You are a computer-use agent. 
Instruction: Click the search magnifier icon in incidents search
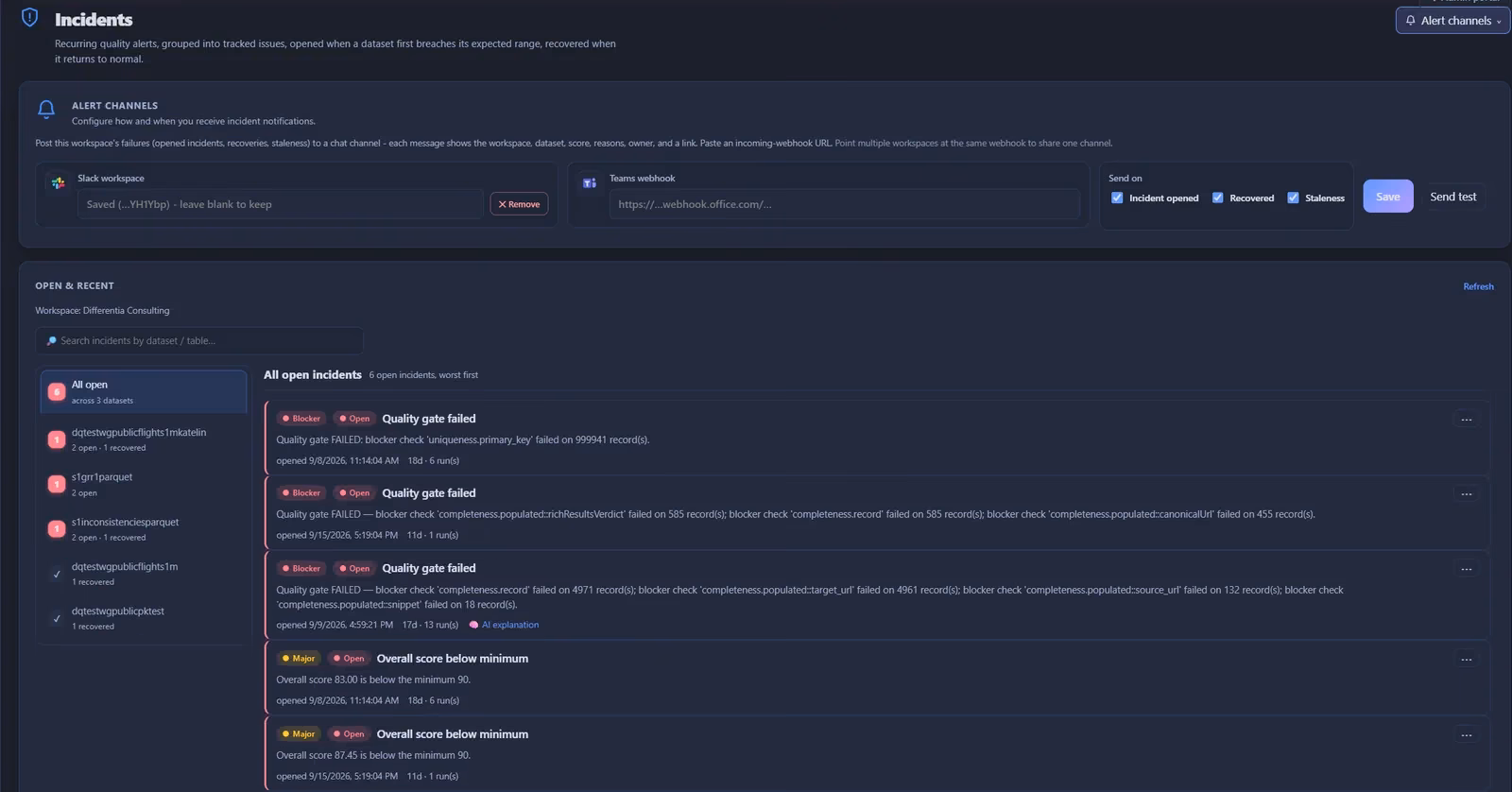coord(51,341)
